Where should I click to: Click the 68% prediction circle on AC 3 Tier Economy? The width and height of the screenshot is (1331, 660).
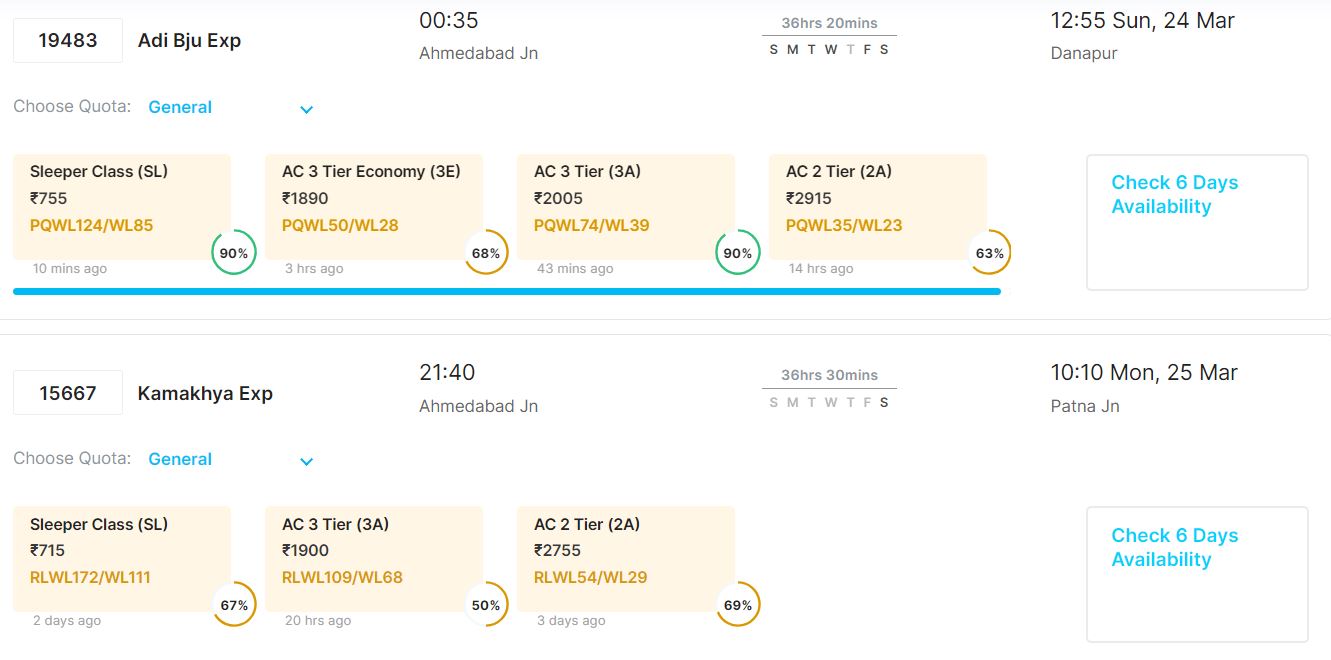pyautogui.click(x=486, y=253)
